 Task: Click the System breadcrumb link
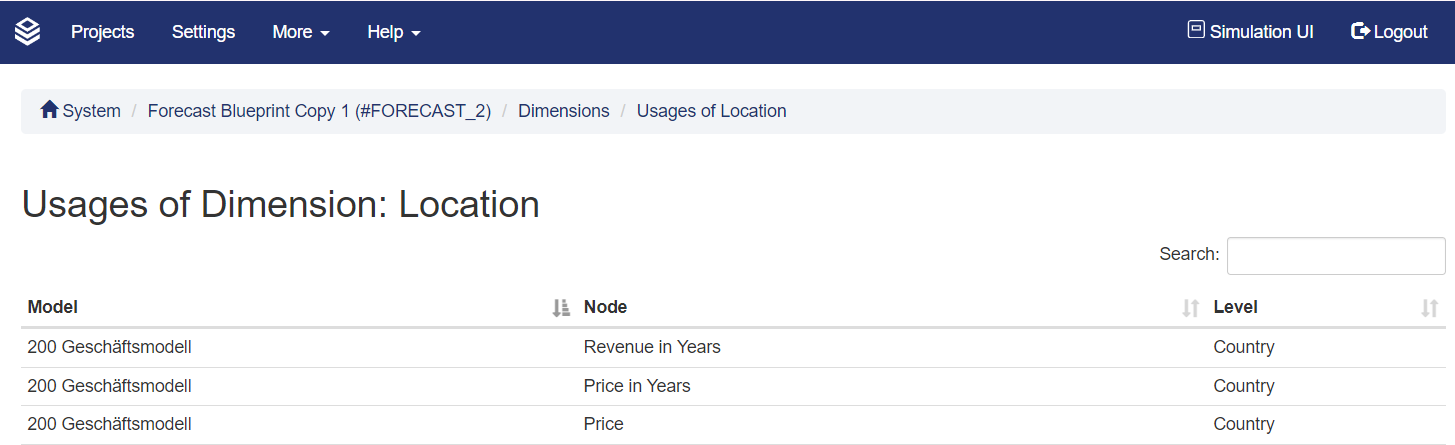click(x=91, y=111)
